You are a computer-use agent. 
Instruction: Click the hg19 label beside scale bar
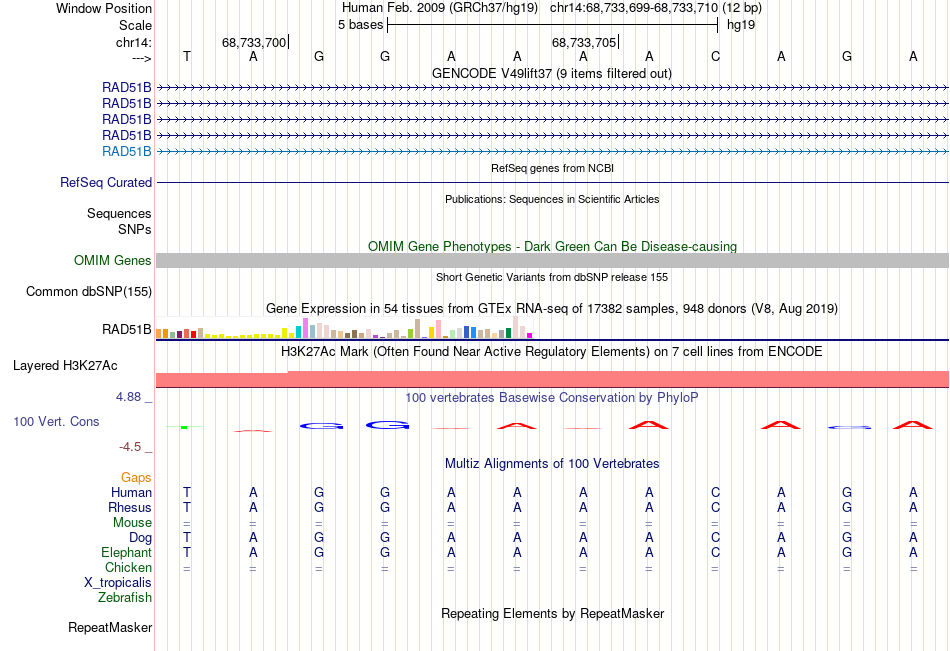741,25
